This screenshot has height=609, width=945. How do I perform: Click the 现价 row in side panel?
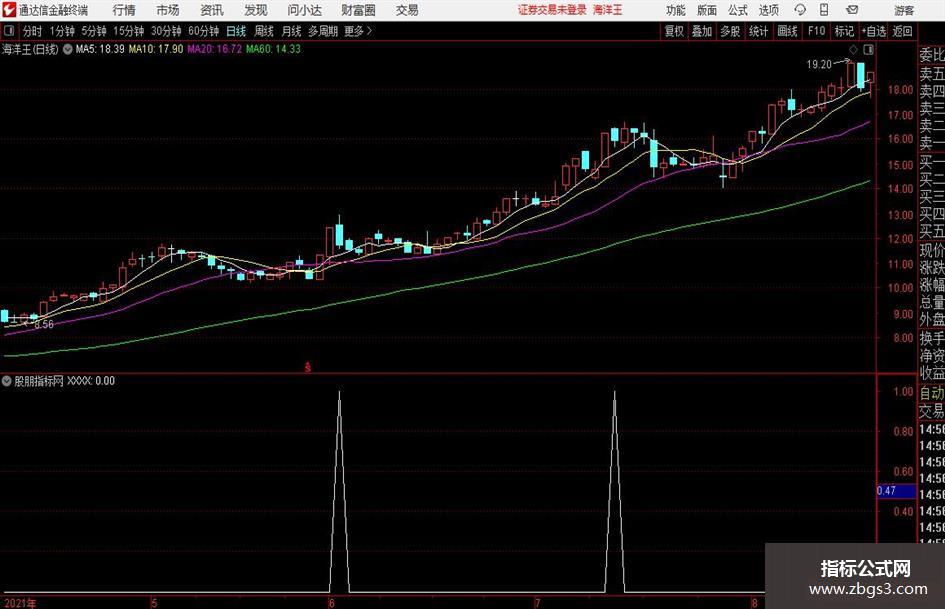tap(932, 250)
